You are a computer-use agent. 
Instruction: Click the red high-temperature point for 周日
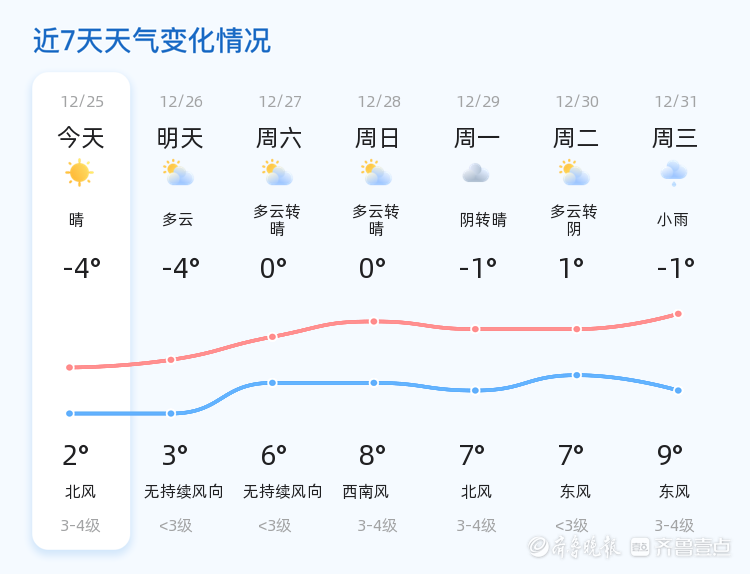pyautogui.click(x=374, y=321)
